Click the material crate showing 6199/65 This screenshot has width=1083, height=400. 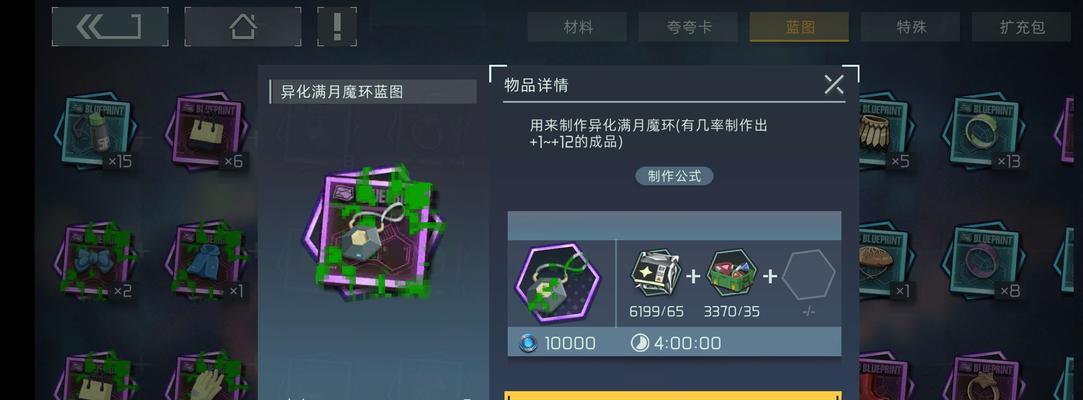click(x=656, y=274)
